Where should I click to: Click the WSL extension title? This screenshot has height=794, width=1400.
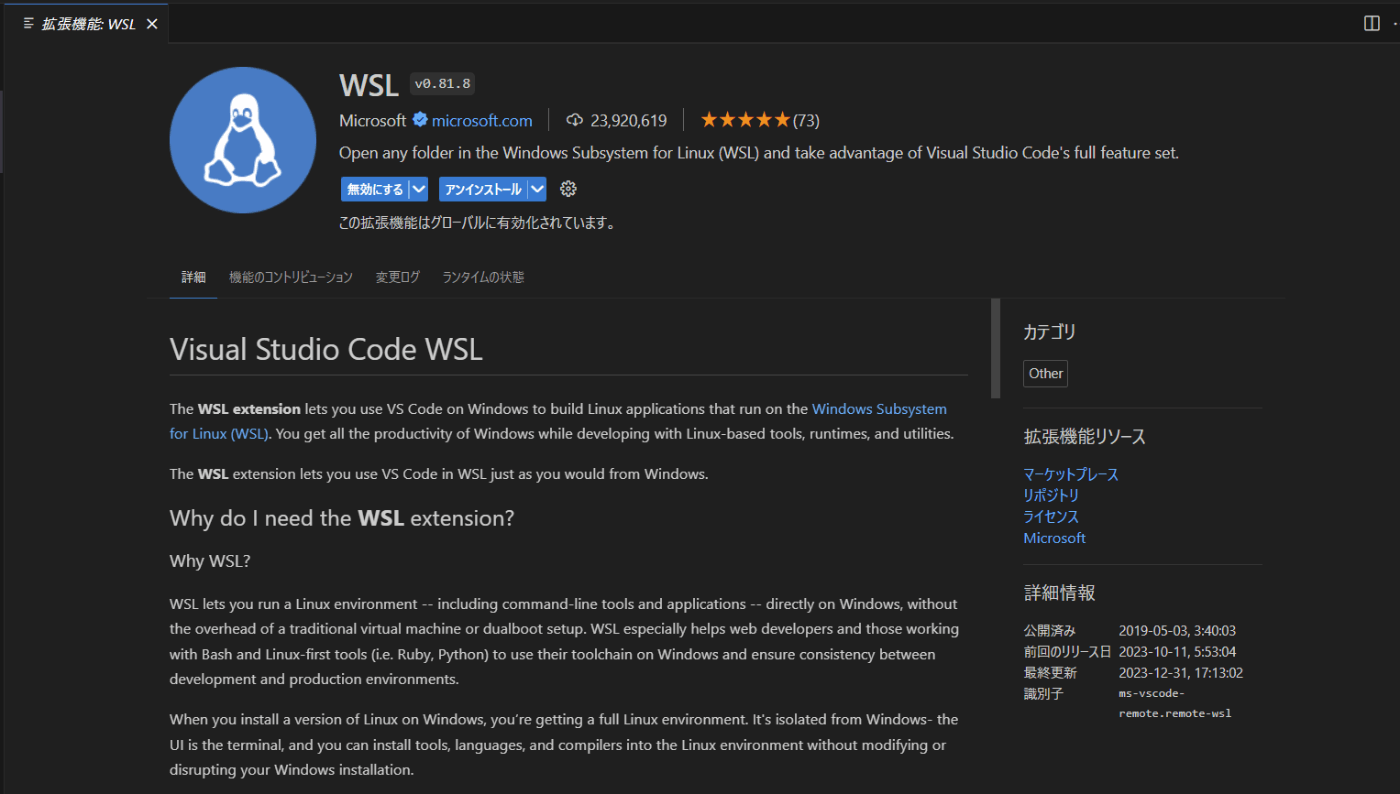coord(369,85)
